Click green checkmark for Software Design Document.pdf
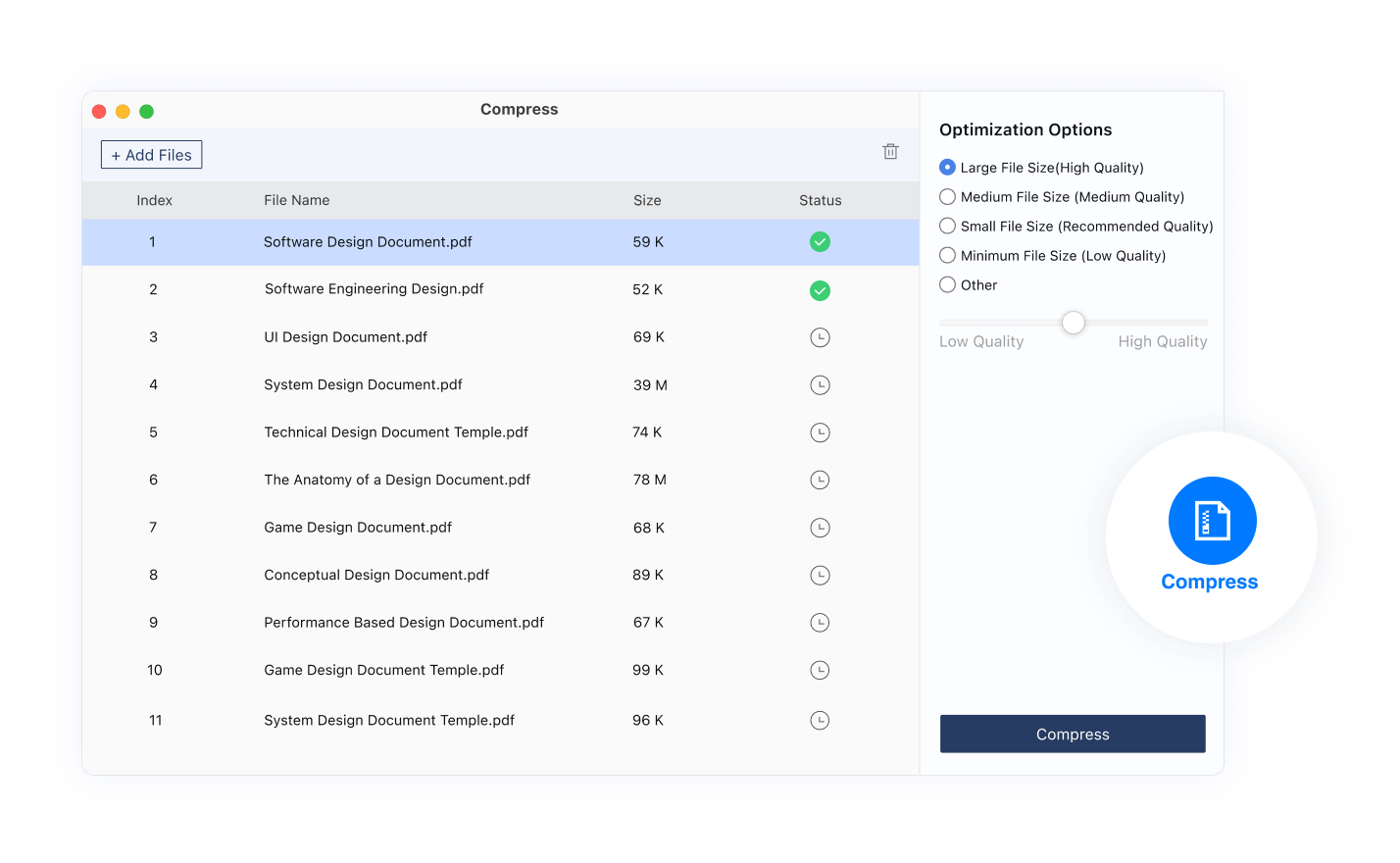Viewport: 1400px width, 863px height. pyautogui.click(x=820, y=242)
